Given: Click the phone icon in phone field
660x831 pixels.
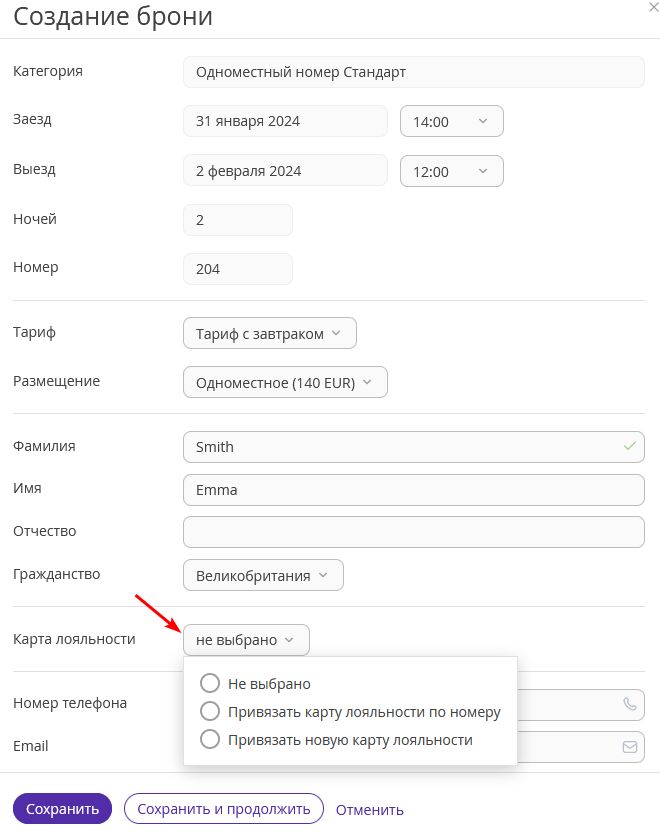Looking at the screenshot, I should [x=630, y=704].
